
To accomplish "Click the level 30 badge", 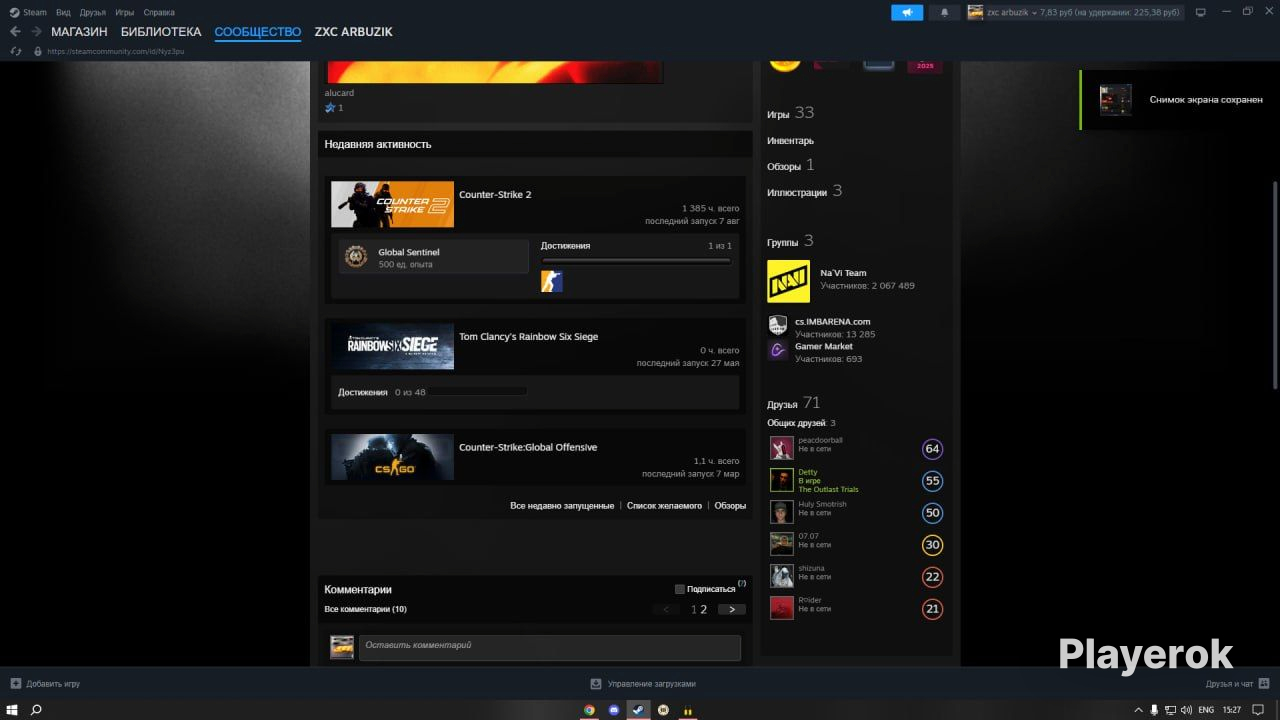I will click(932, 545).
